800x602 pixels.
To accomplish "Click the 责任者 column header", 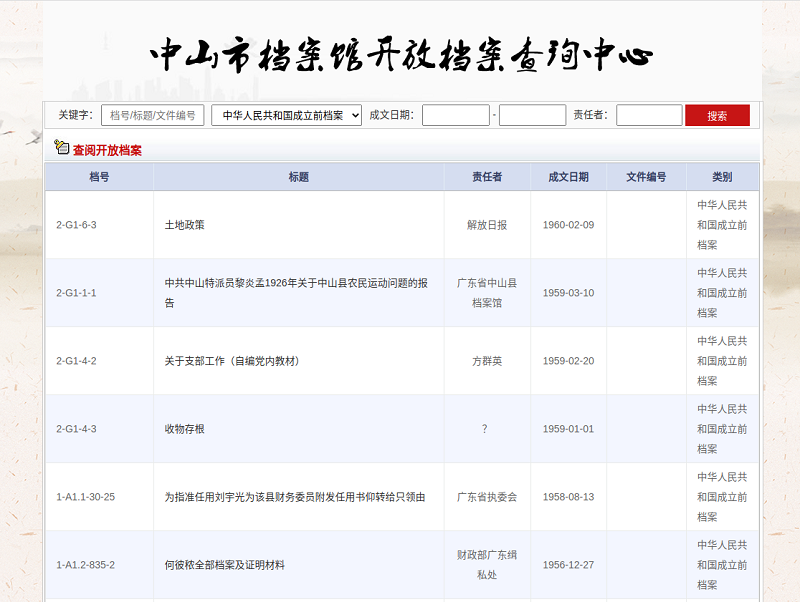I will pyautogui.click(x=487, y=177).
